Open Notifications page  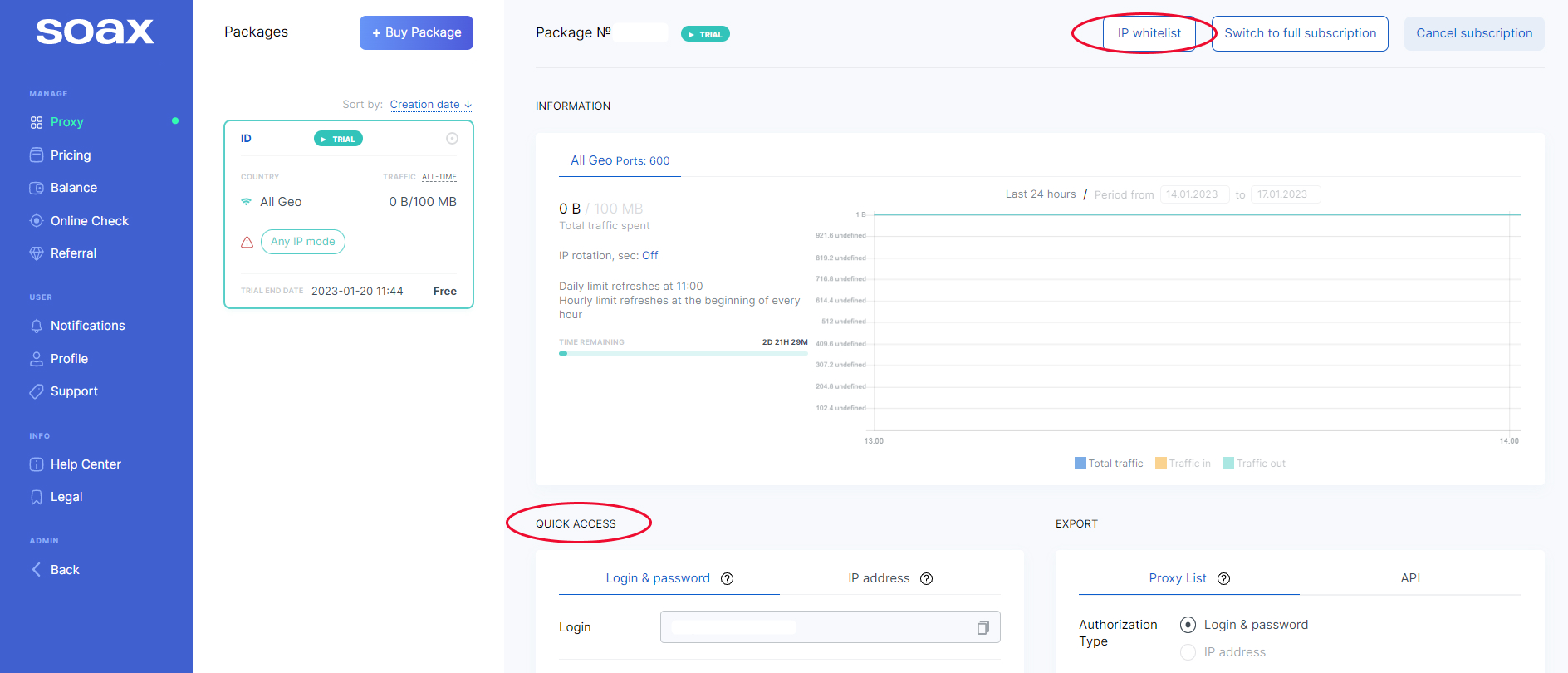coord(88,326)
